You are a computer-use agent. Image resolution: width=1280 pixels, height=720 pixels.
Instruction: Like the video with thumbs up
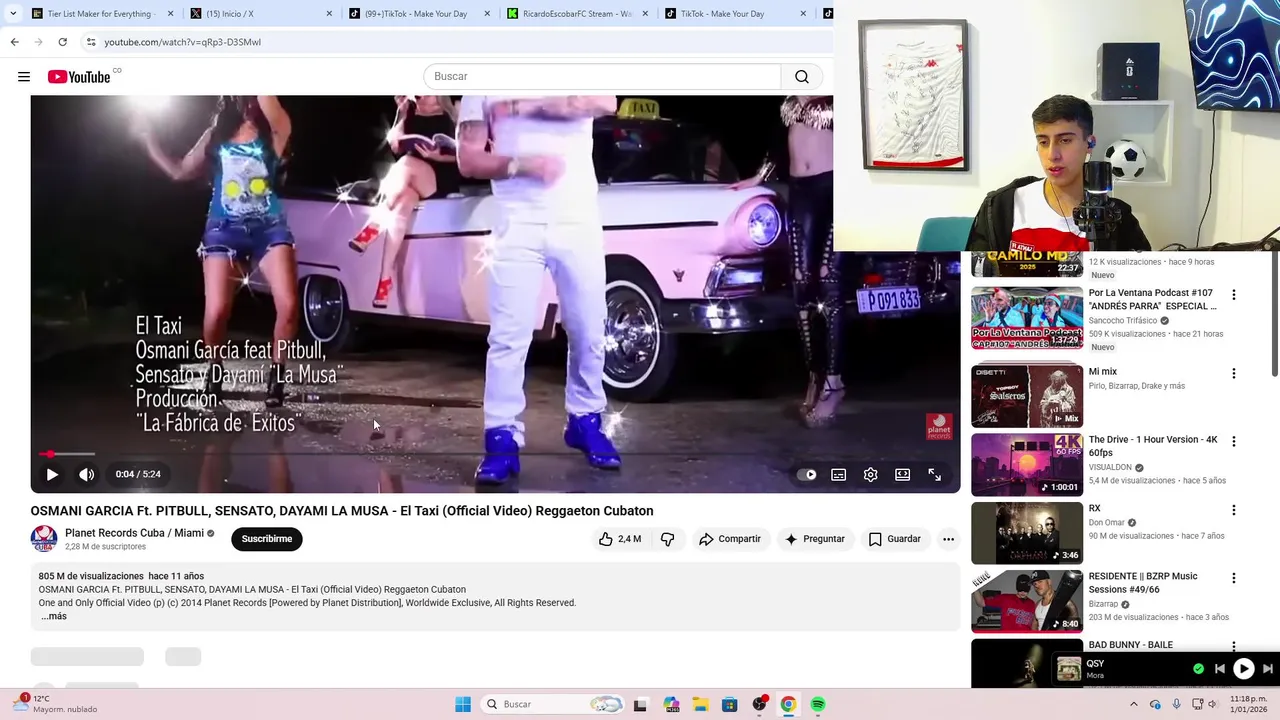point(620,539)
